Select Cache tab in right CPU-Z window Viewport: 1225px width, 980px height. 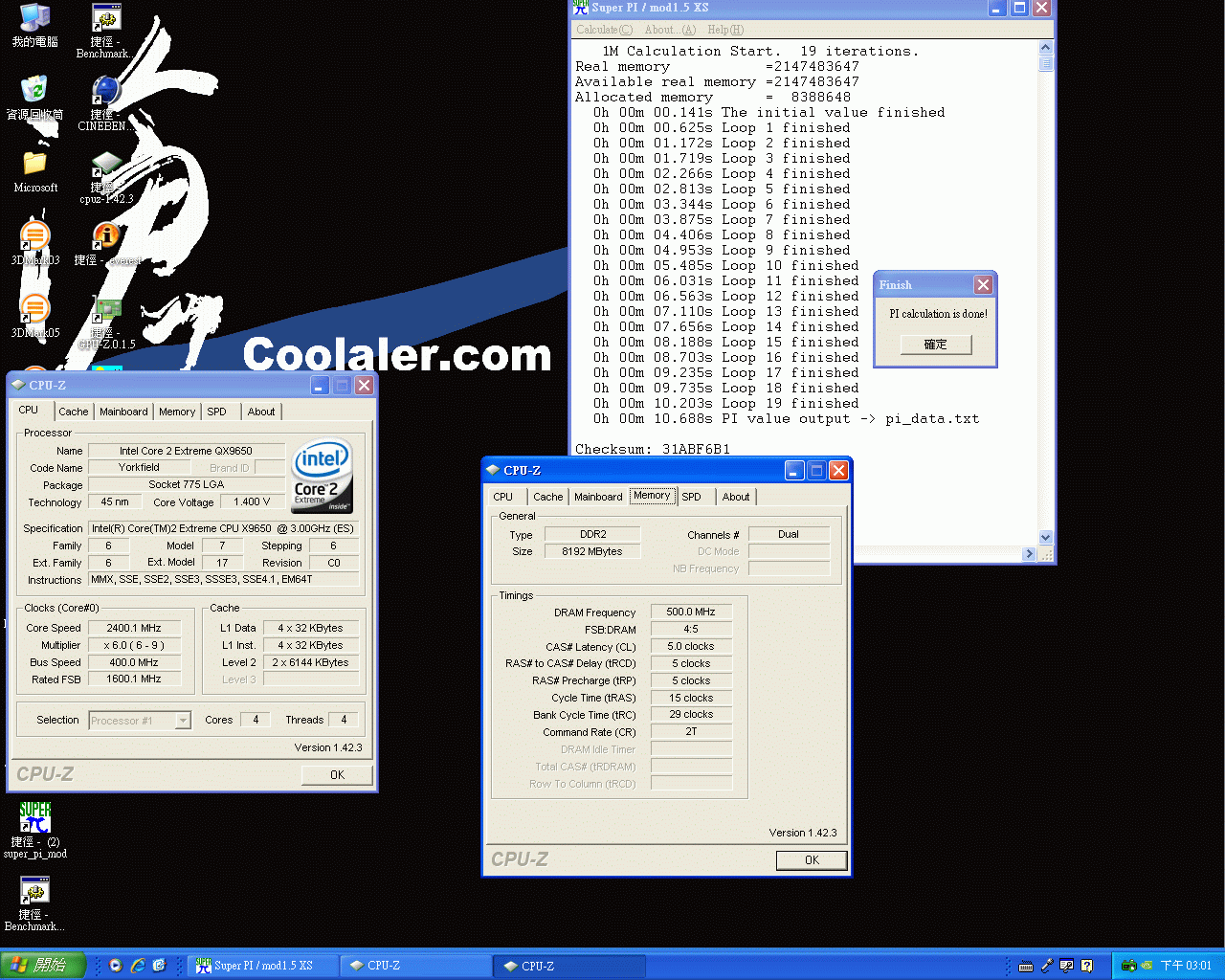pyautogui.click(x=547, y=497)
